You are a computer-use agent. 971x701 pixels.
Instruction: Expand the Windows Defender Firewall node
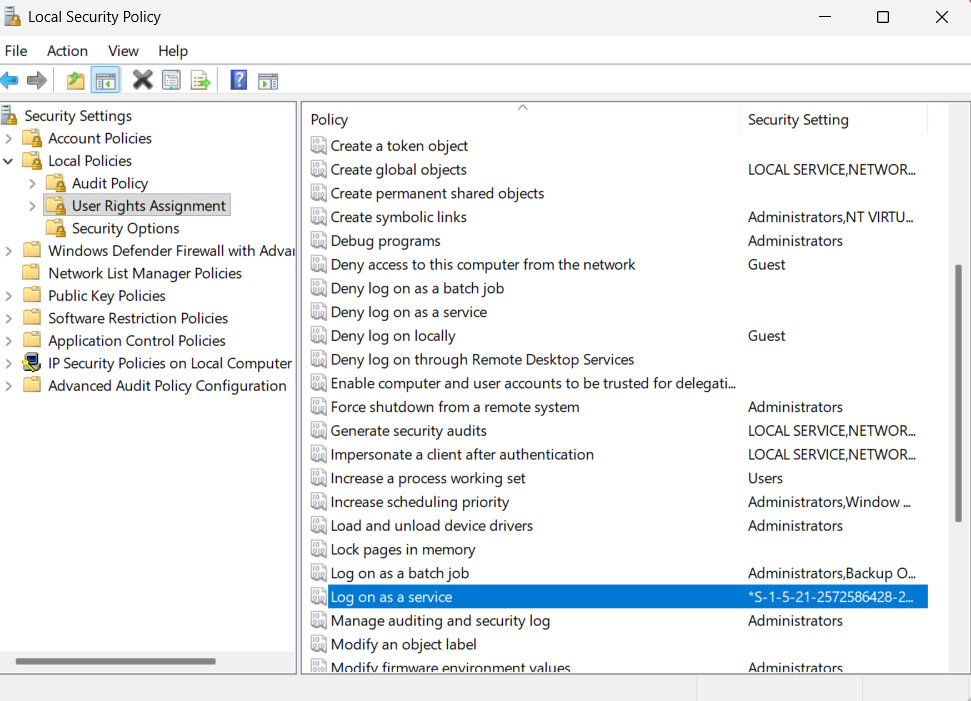(x=9, y=251)
